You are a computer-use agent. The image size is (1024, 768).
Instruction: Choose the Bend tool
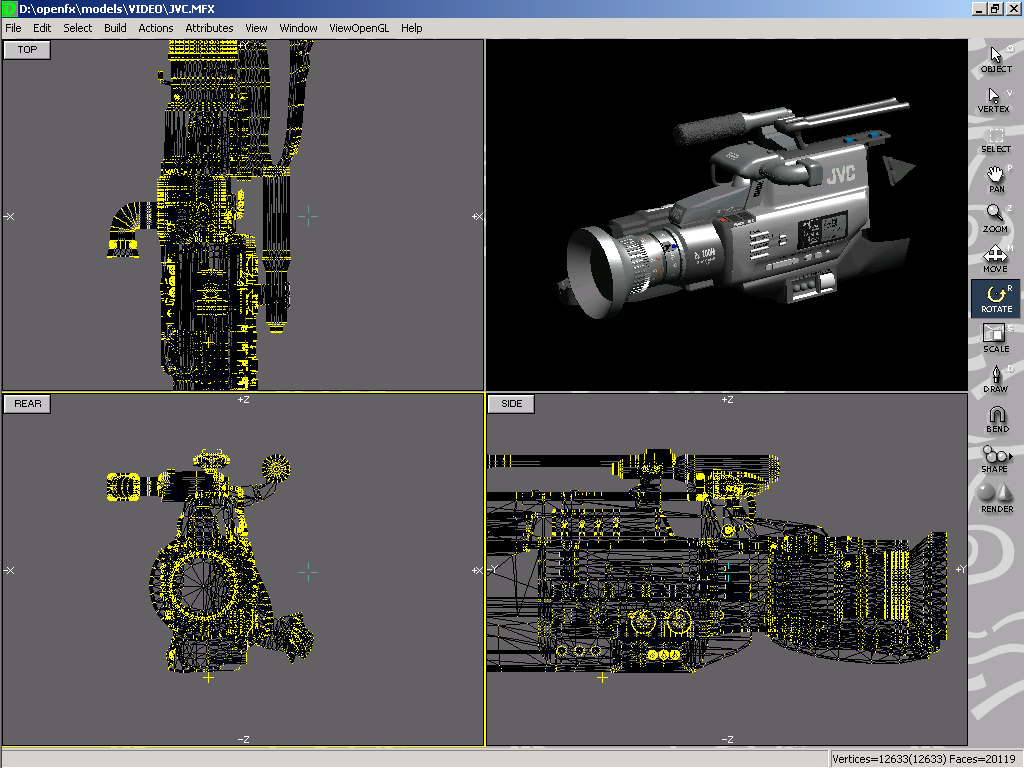(x=996, y=418)
